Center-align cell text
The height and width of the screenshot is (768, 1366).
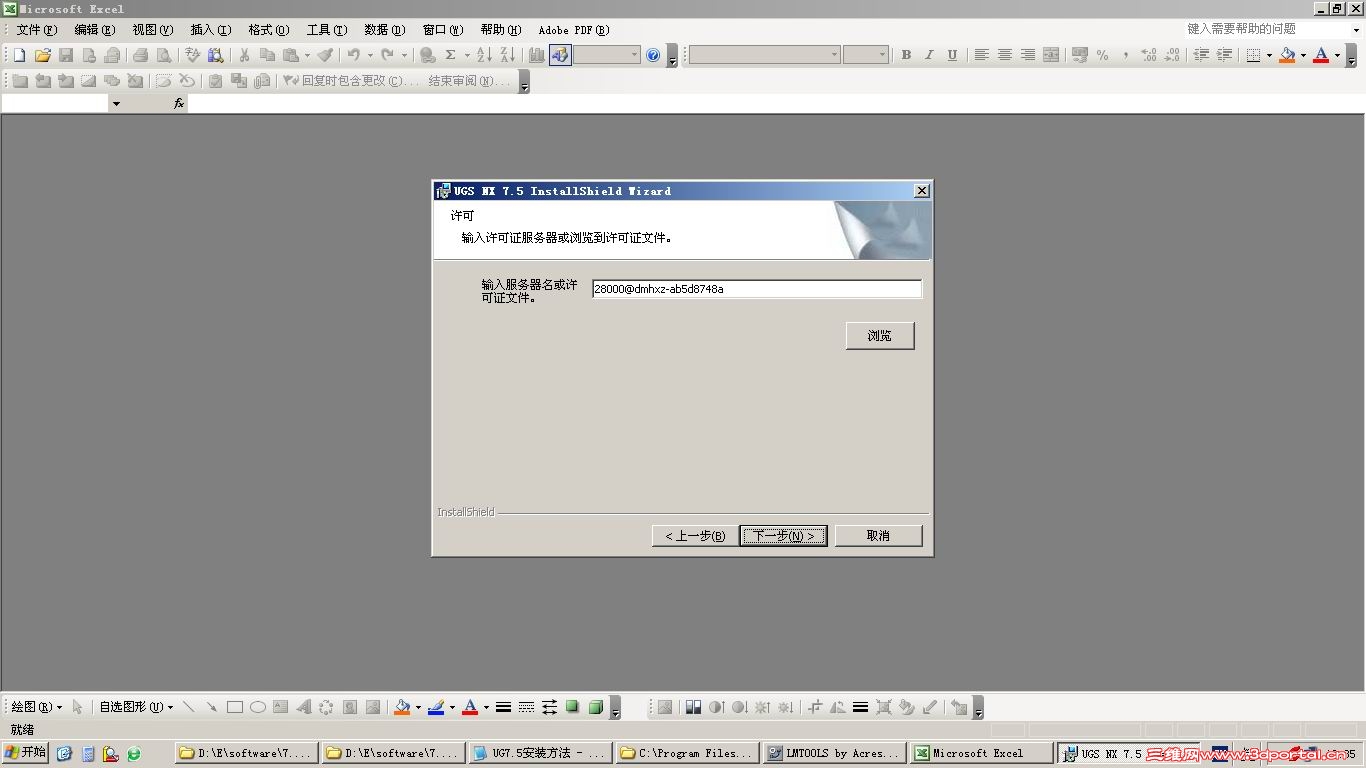[1004, 55]
